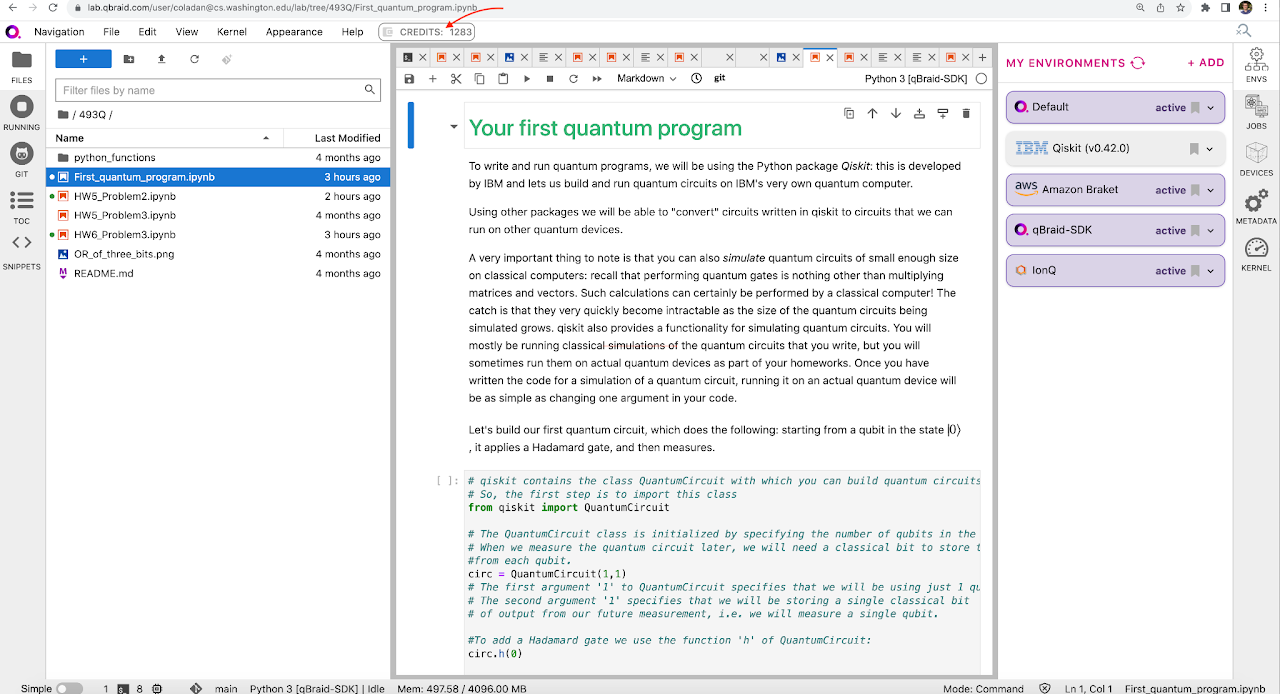Open the JOBS panel in the right sidebar
This screenshot has width=1280, height=694.
pyautogui.click(x=1256, y=113)
